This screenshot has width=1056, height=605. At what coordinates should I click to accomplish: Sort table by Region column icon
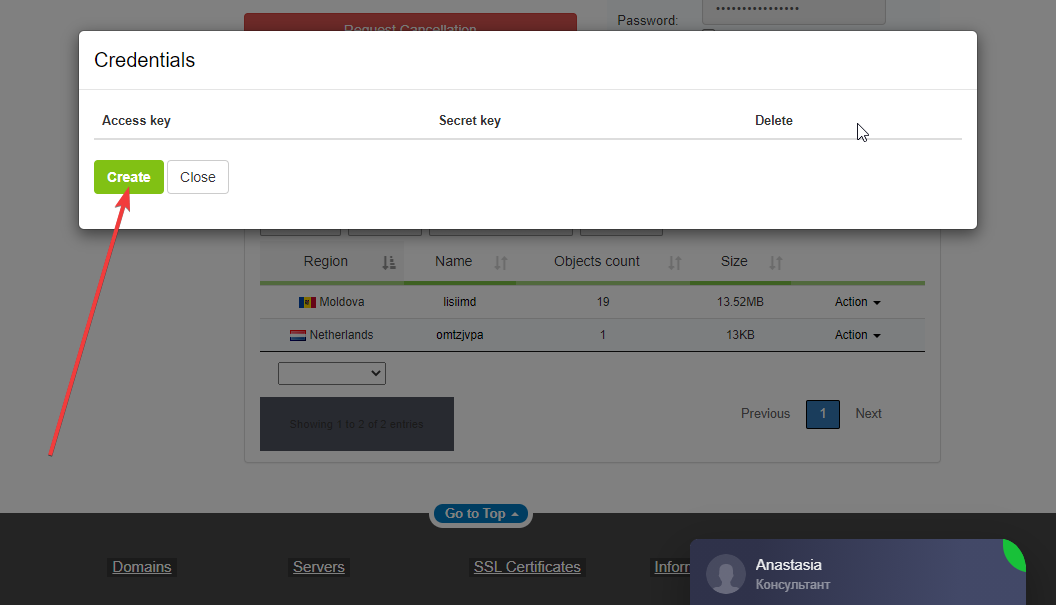coord(389,262)
